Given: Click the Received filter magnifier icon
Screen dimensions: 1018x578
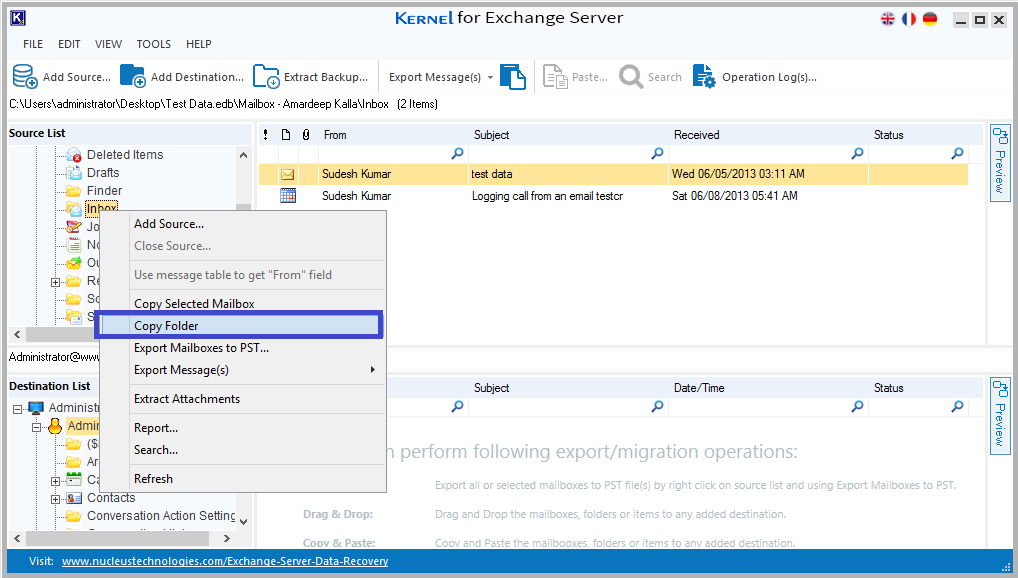Looking at the screenshot, I should 858,153.
